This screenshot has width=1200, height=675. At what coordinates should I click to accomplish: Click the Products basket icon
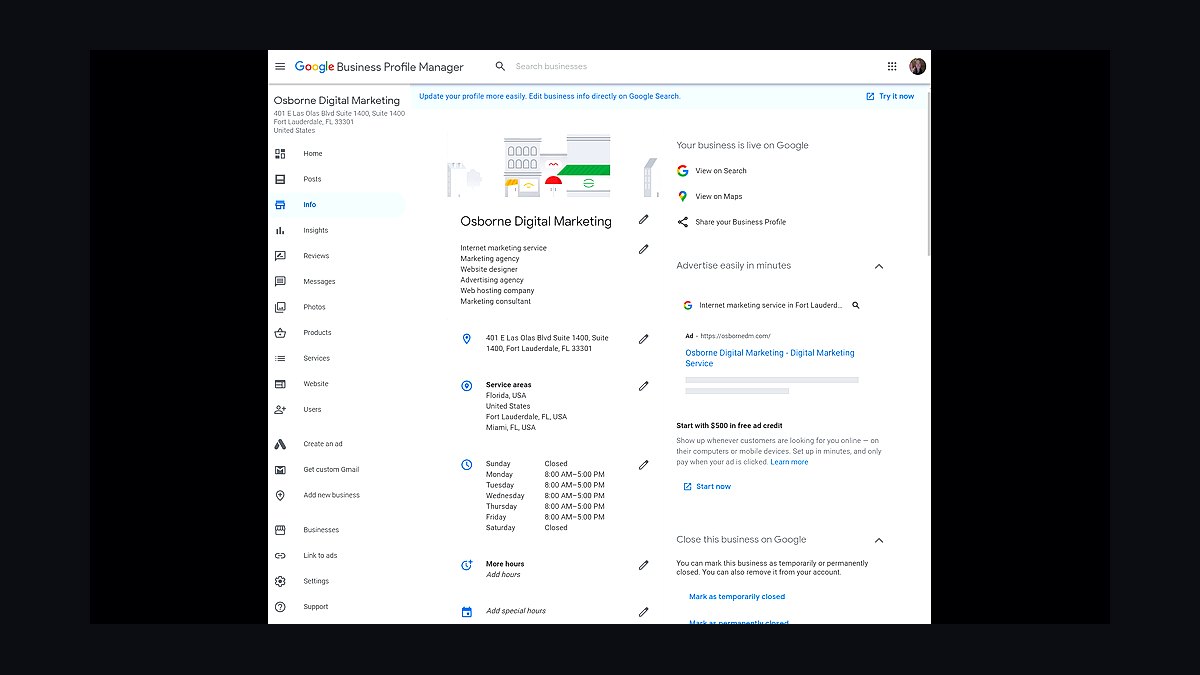tap(280, 333)
